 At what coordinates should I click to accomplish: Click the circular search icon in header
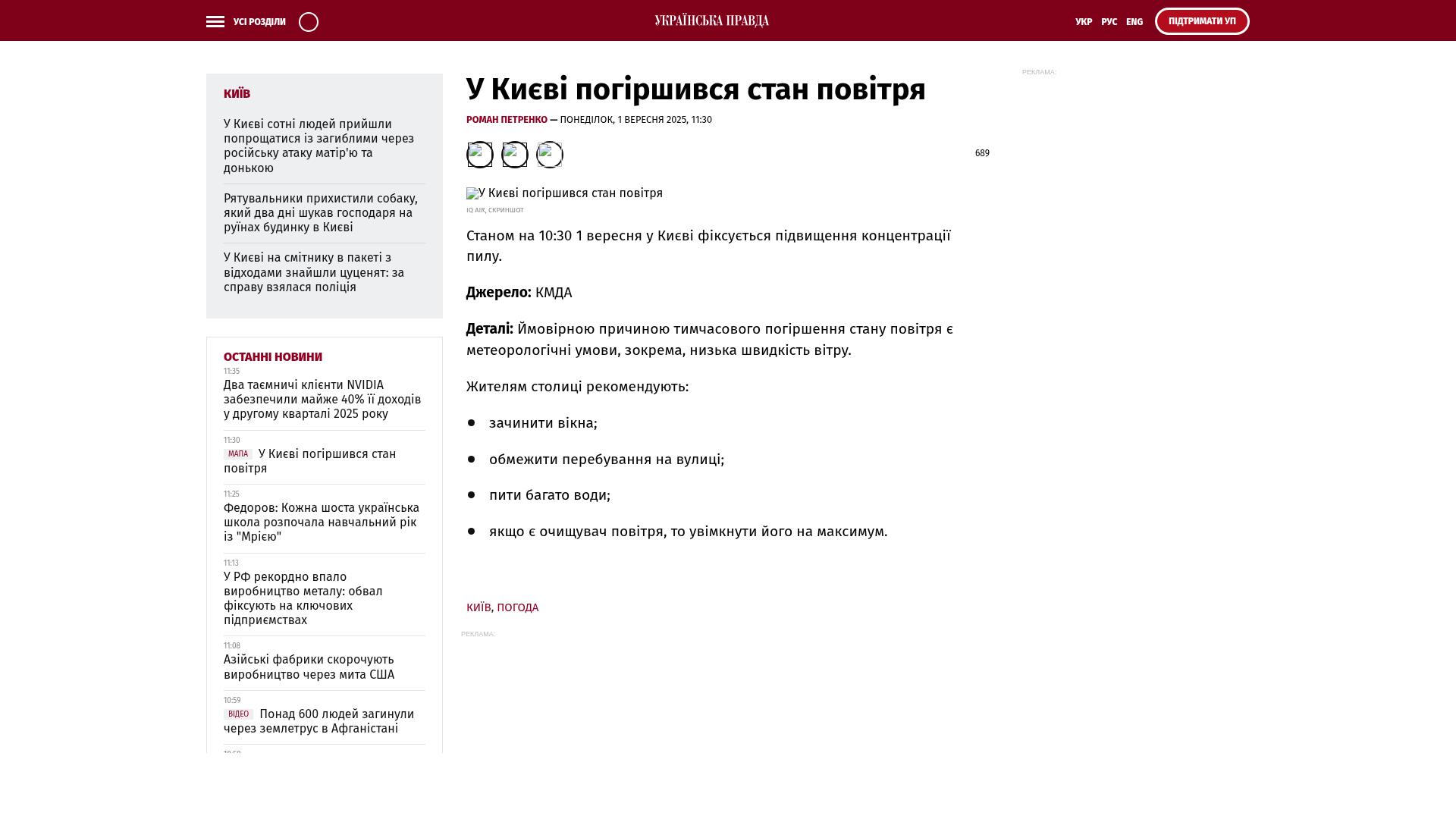[309, 22]
